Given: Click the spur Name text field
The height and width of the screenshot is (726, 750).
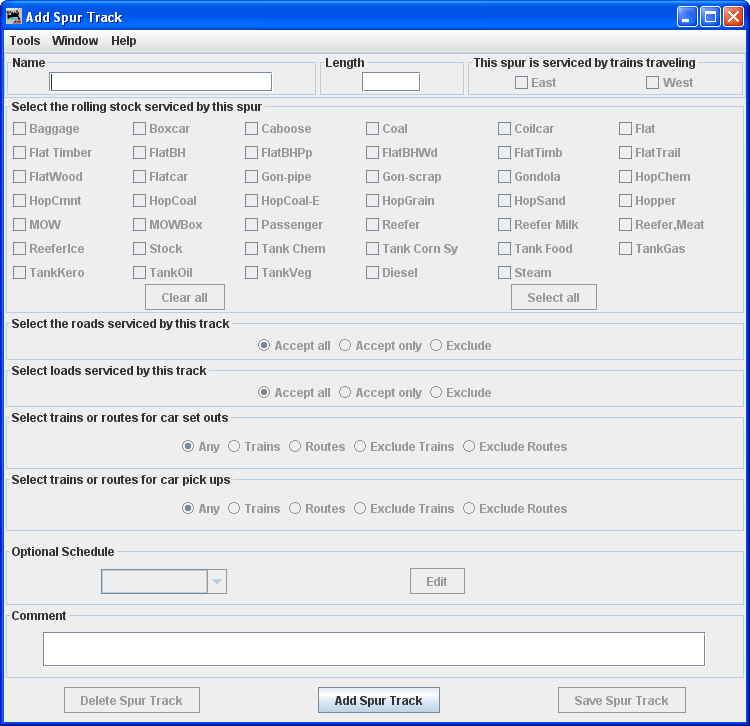Looking at the screenshot, I should pyautogui.click(x=161, y=82).
